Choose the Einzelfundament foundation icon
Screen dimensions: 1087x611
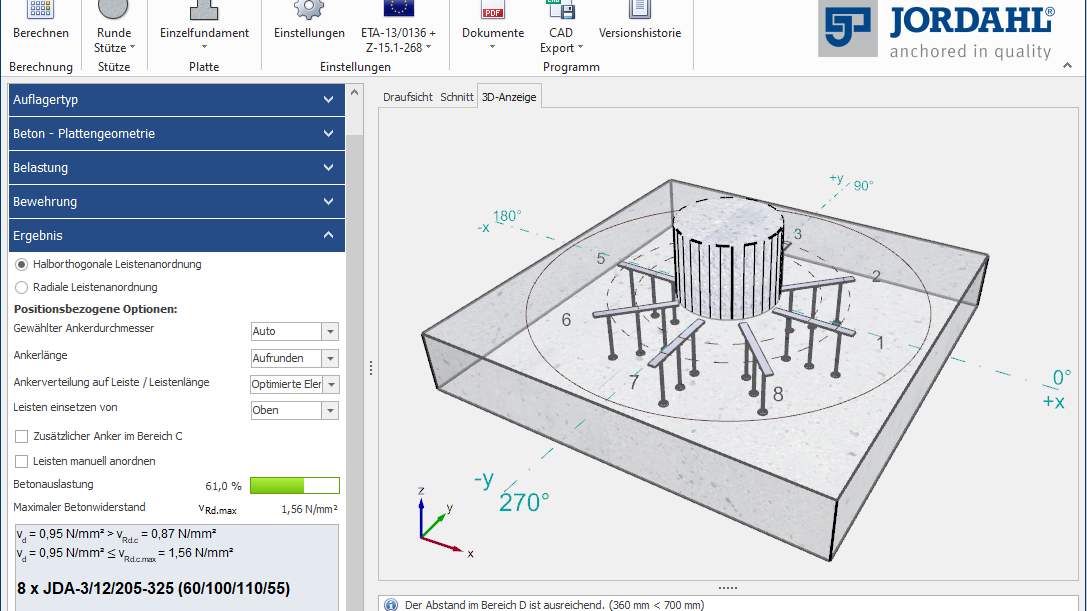204,9
